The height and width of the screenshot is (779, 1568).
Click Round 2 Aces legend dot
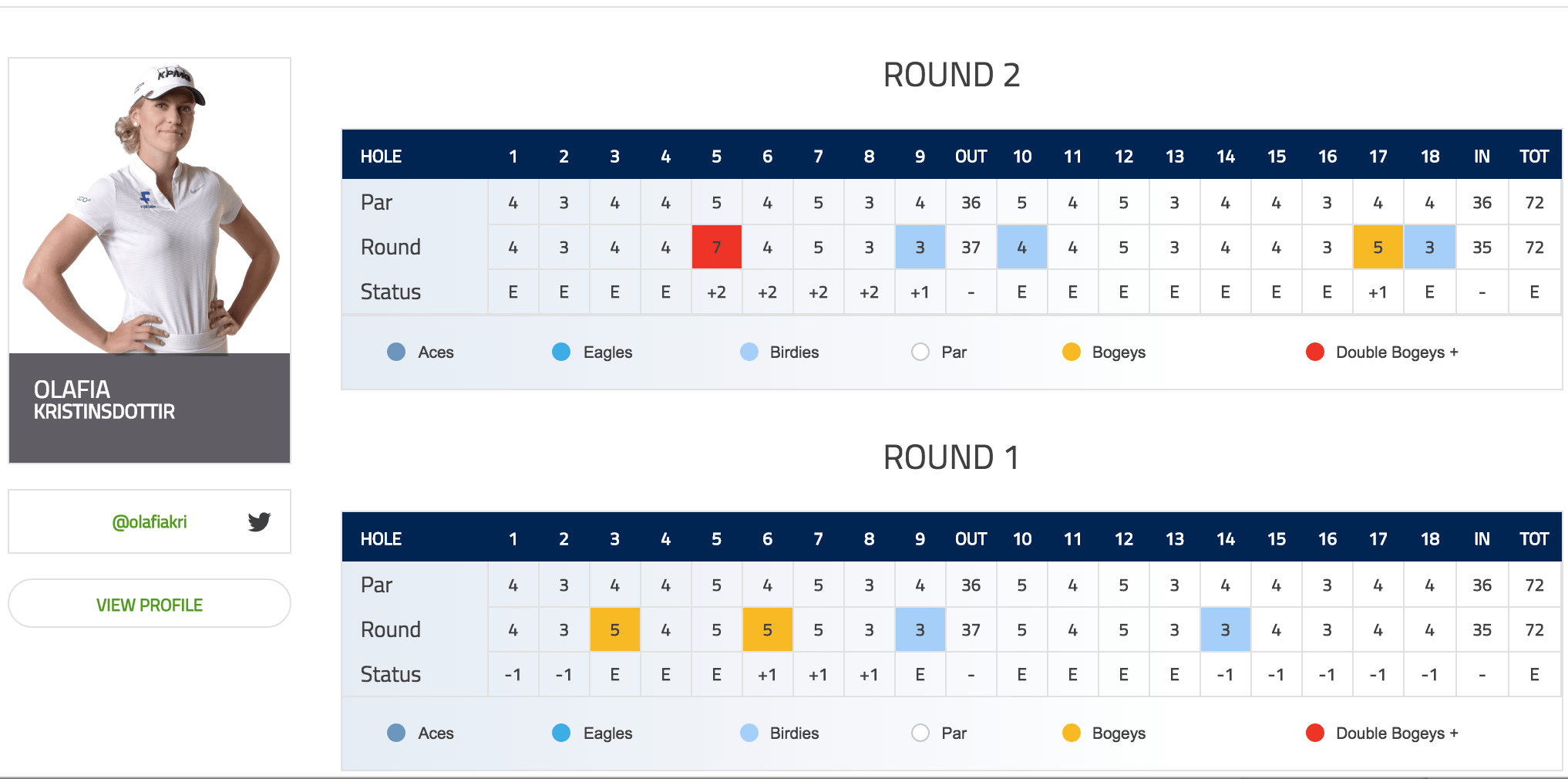click(396, 352)
